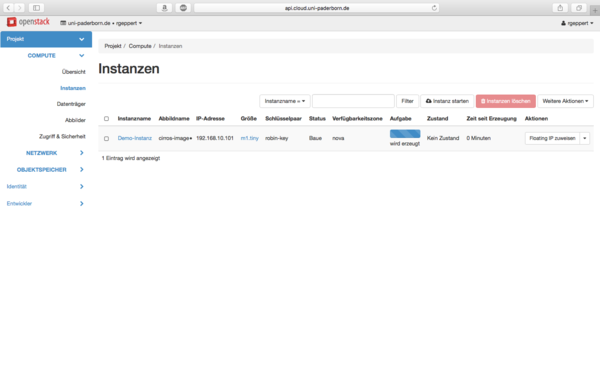Viewport: 600px width, 375px height.
Task: Click the IP address 192.168.10.101
Action: (215, 138)
